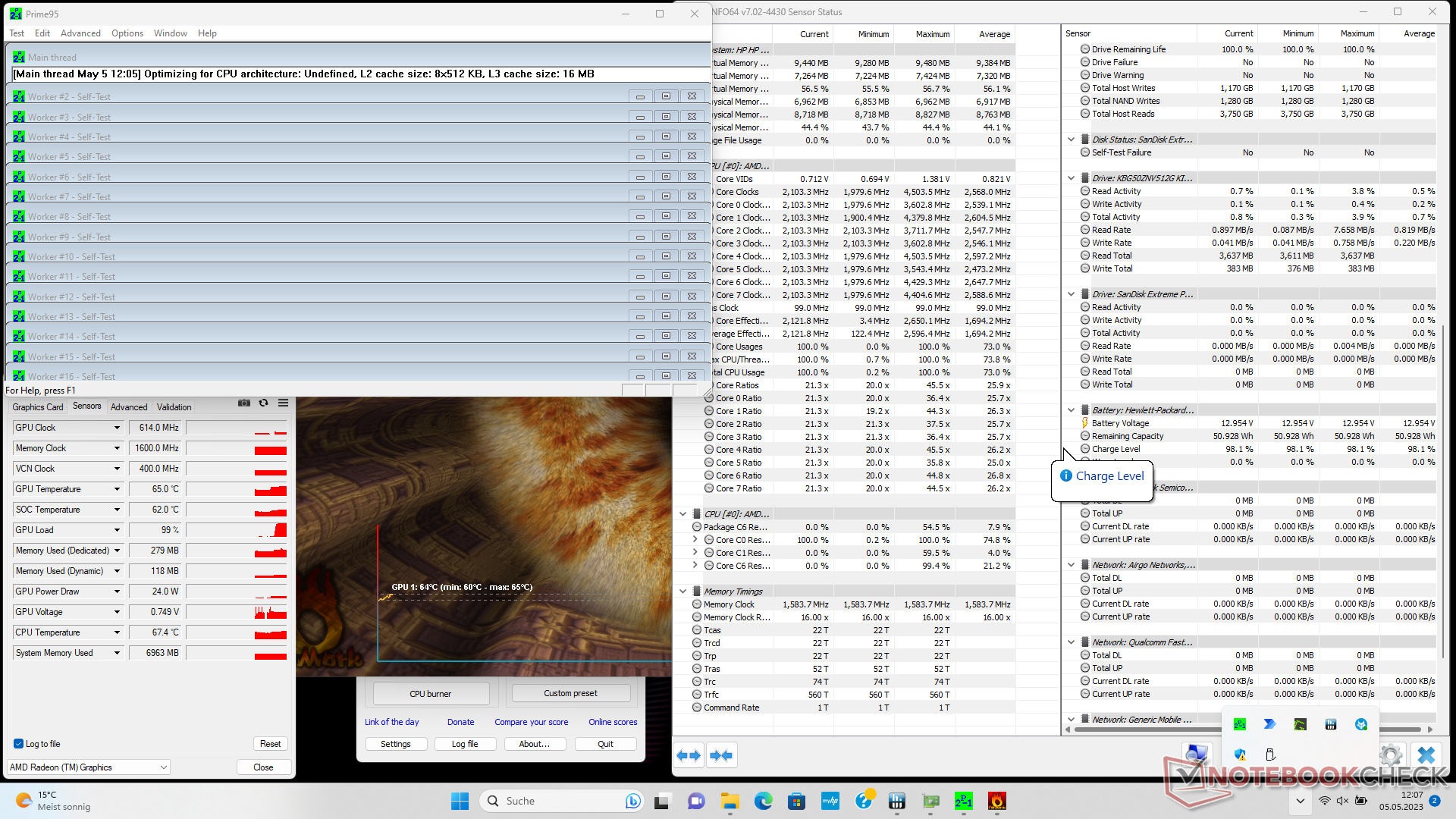Open the Memory Clock sensor dropdown
This screenshot has height=819, width=1456.
coord(117,448)
